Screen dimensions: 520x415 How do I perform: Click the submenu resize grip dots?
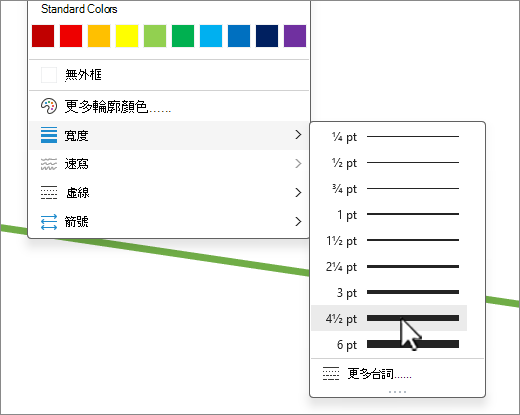tap(397, 392)
